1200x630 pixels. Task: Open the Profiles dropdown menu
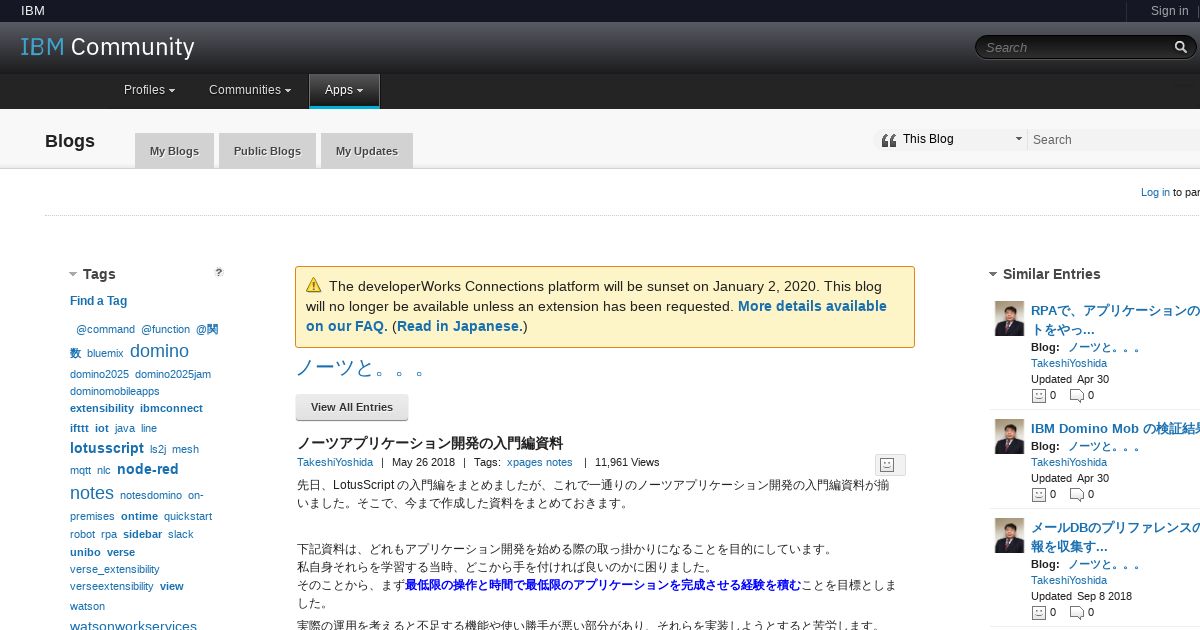coord(149,90)
